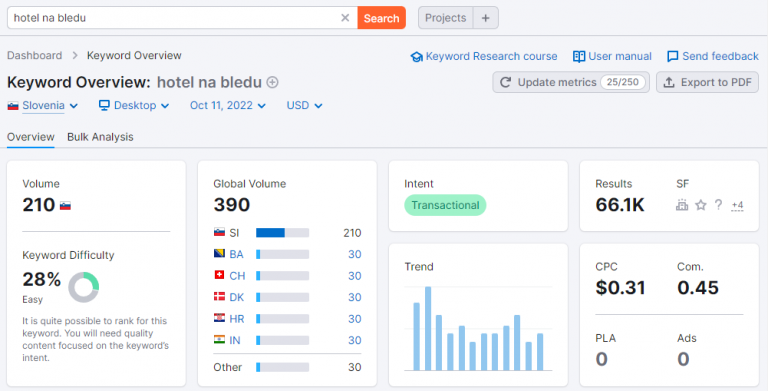Click the Keyword Difficulty donut chart
This screenshot has width=768, height=391.
tap(83, 287)
